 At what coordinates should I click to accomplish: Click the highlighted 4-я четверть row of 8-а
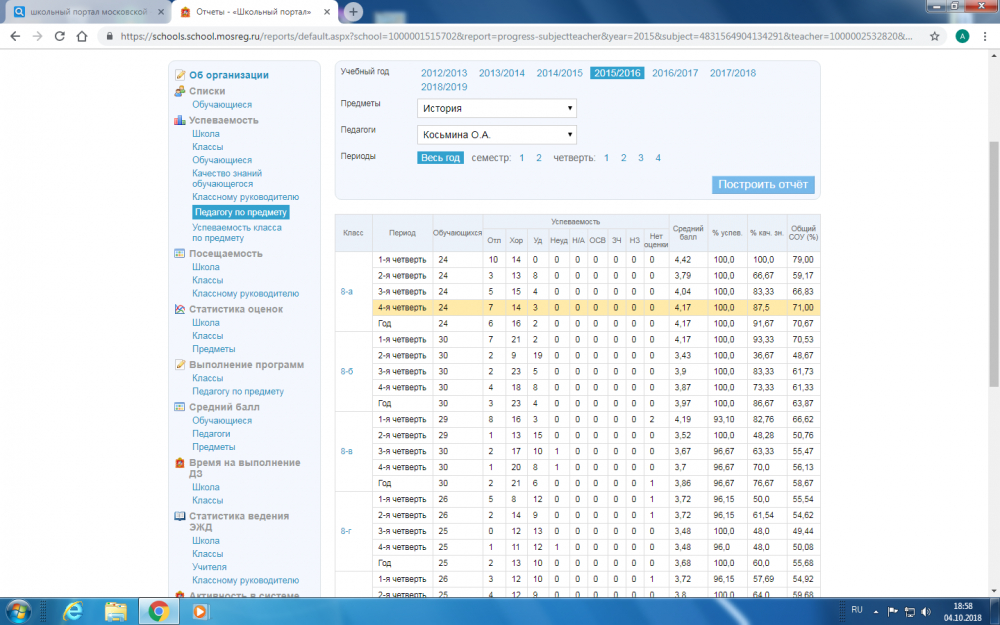click(596, 307)
